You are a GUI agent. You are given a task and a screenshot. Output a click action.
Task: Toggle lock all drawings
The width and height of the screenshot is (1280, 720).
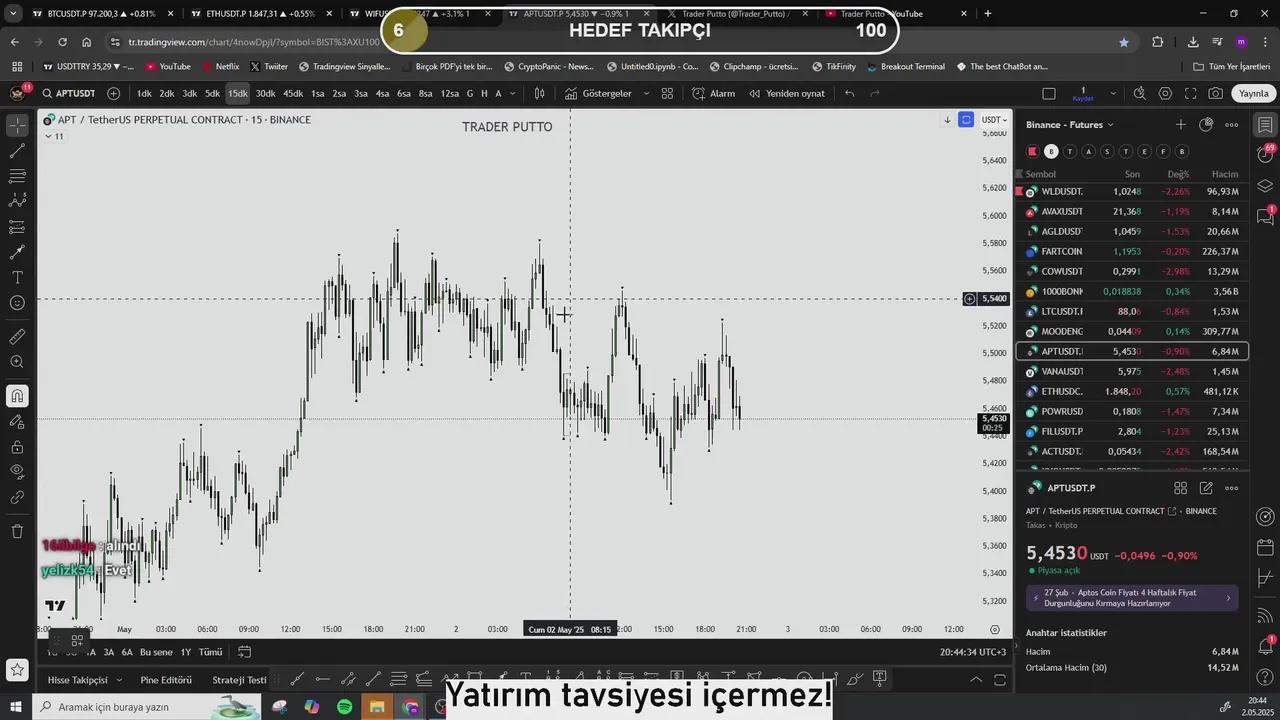(x=17, y=447)
